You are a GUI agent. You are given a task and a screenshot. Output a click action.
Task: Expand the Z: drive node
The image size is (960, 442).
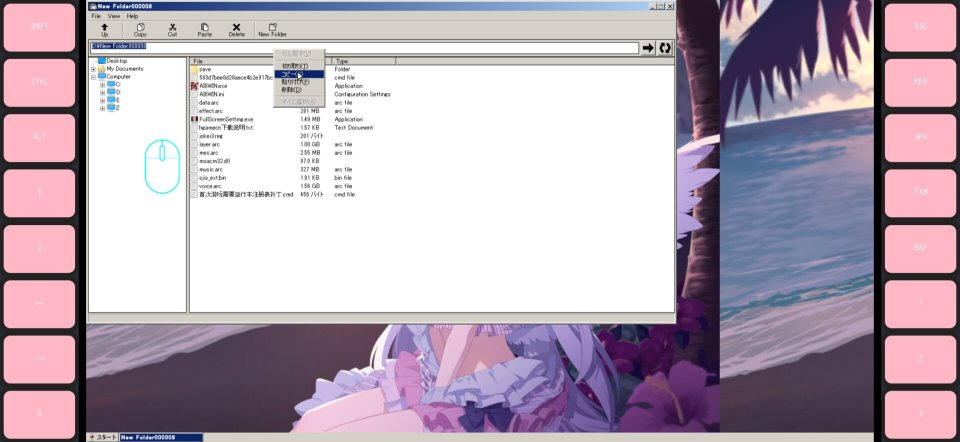102,108
